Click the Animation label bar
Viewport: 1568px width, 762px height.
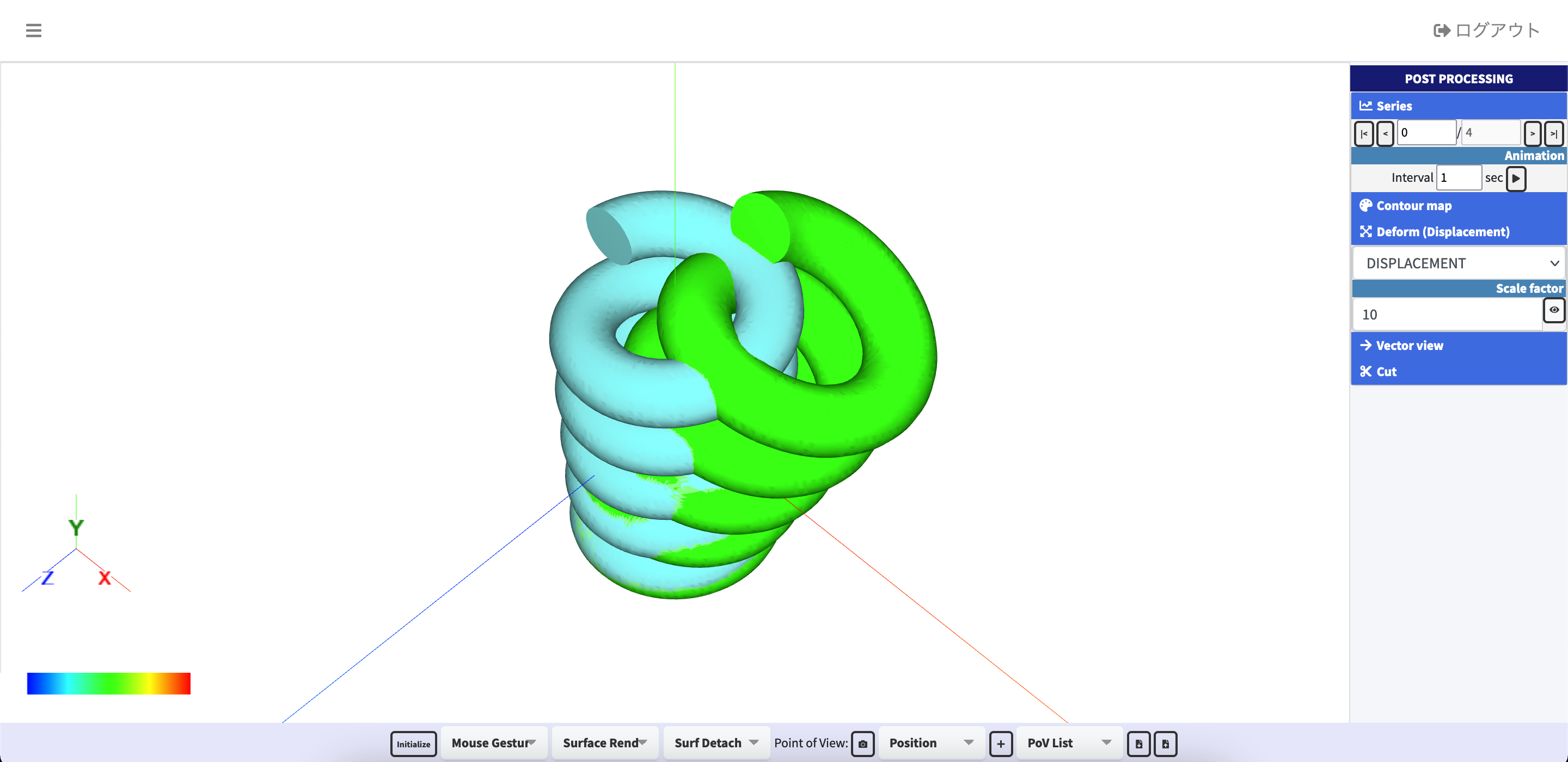1459,156
